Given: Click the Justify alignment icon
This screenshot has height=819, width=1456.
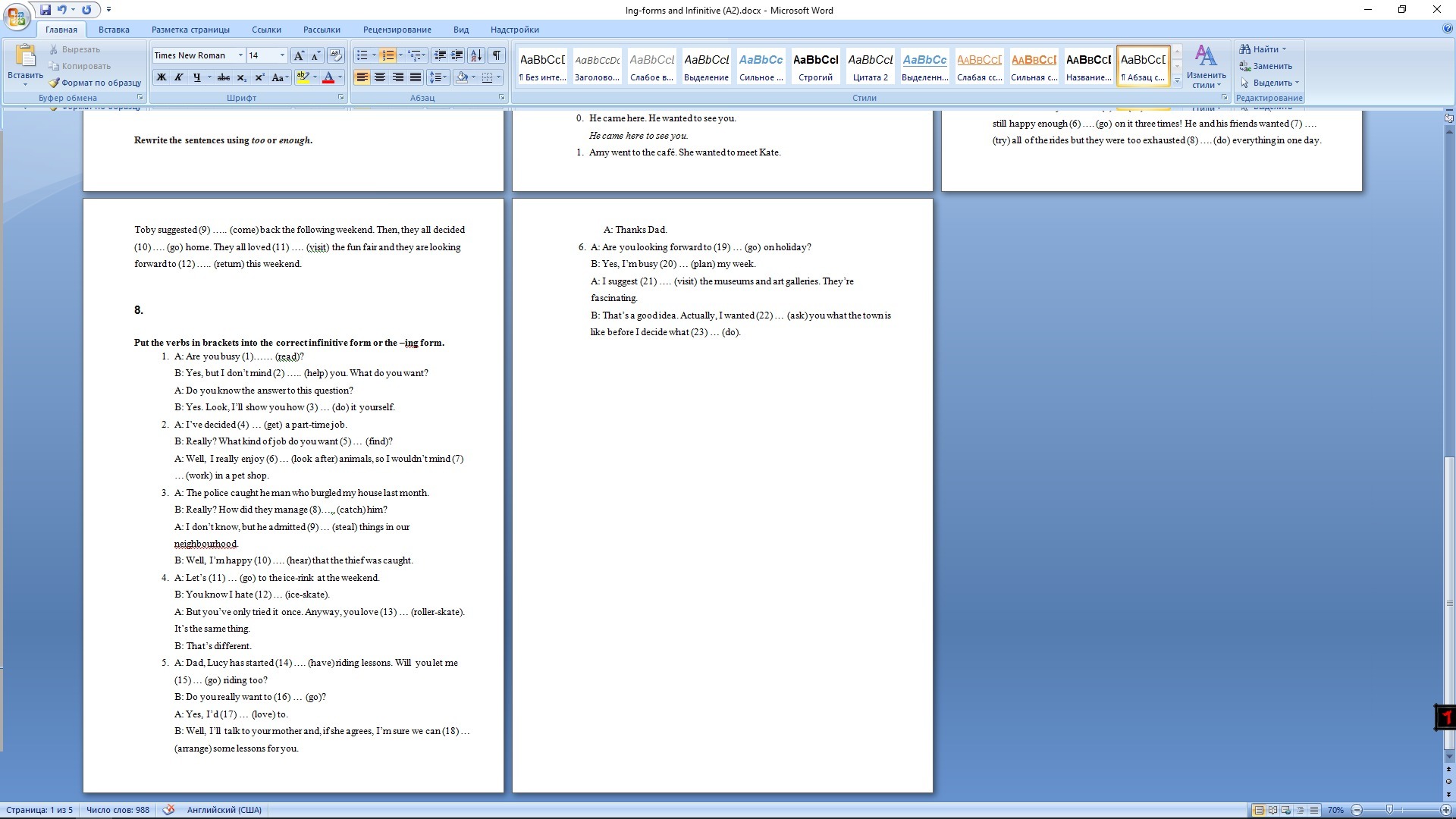Looking at the screenshot, I should (416, 77).
